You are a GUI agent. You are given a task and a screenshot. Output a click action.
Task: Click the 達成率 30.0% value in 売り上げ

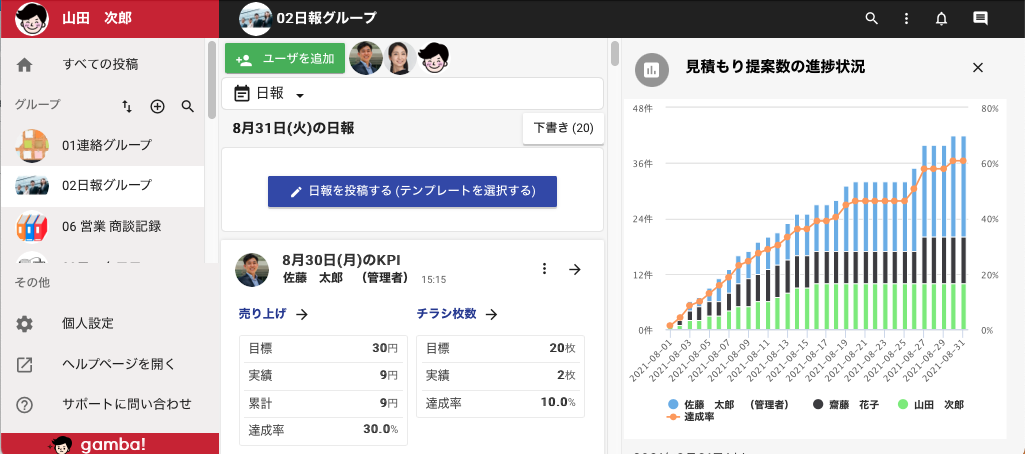point(380,430)
